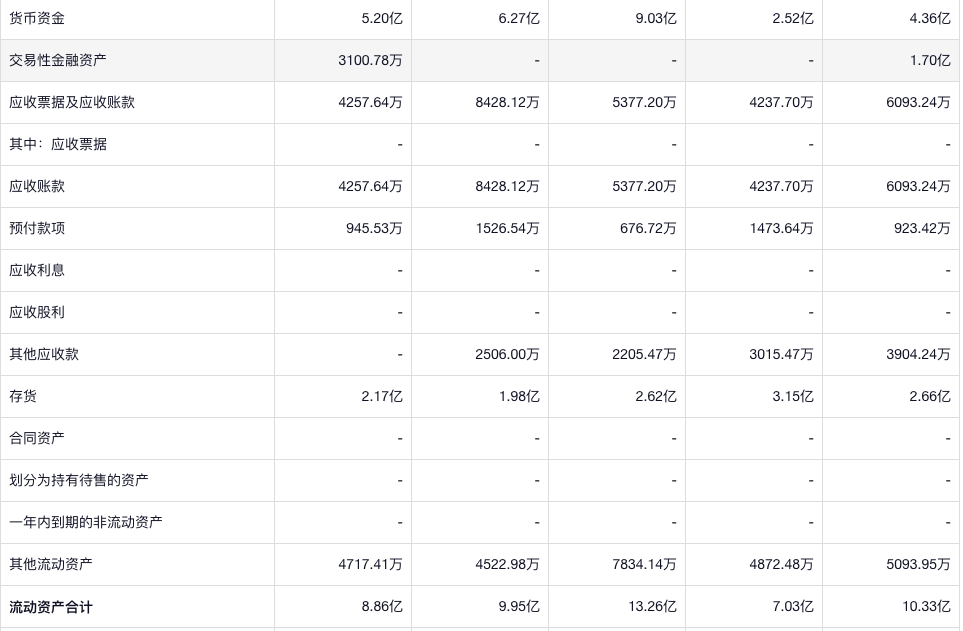Click the 其他流动资产 row label
The width and height of the screenshot is (963, 631).
coord(51,564)
